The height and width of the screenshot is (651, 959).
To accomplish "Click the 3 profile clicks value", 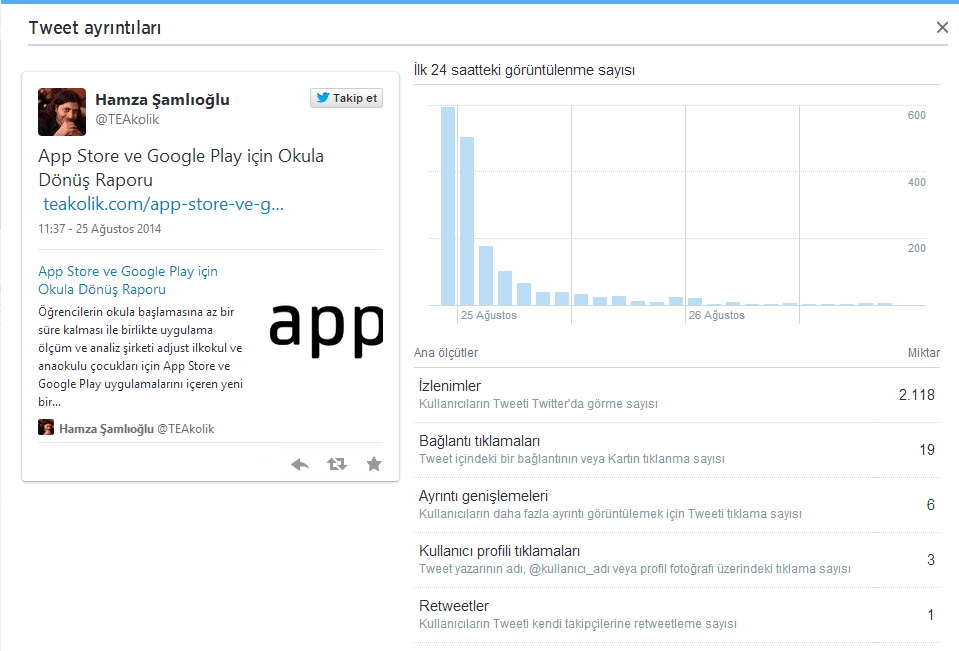I will pyautogui.click(x=930, y=560).
